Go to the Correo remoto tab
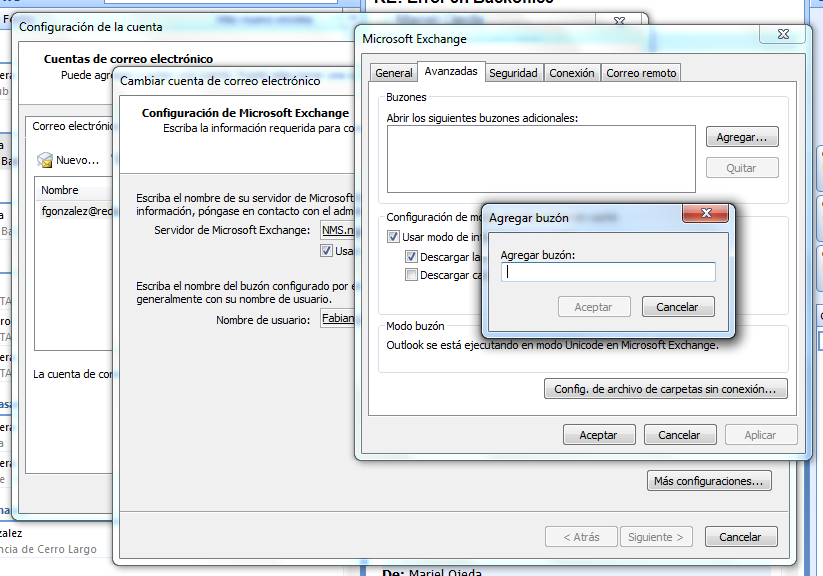The width and height of the screenshot is (823, 576). pyautogui.click(x=641, y=73)
